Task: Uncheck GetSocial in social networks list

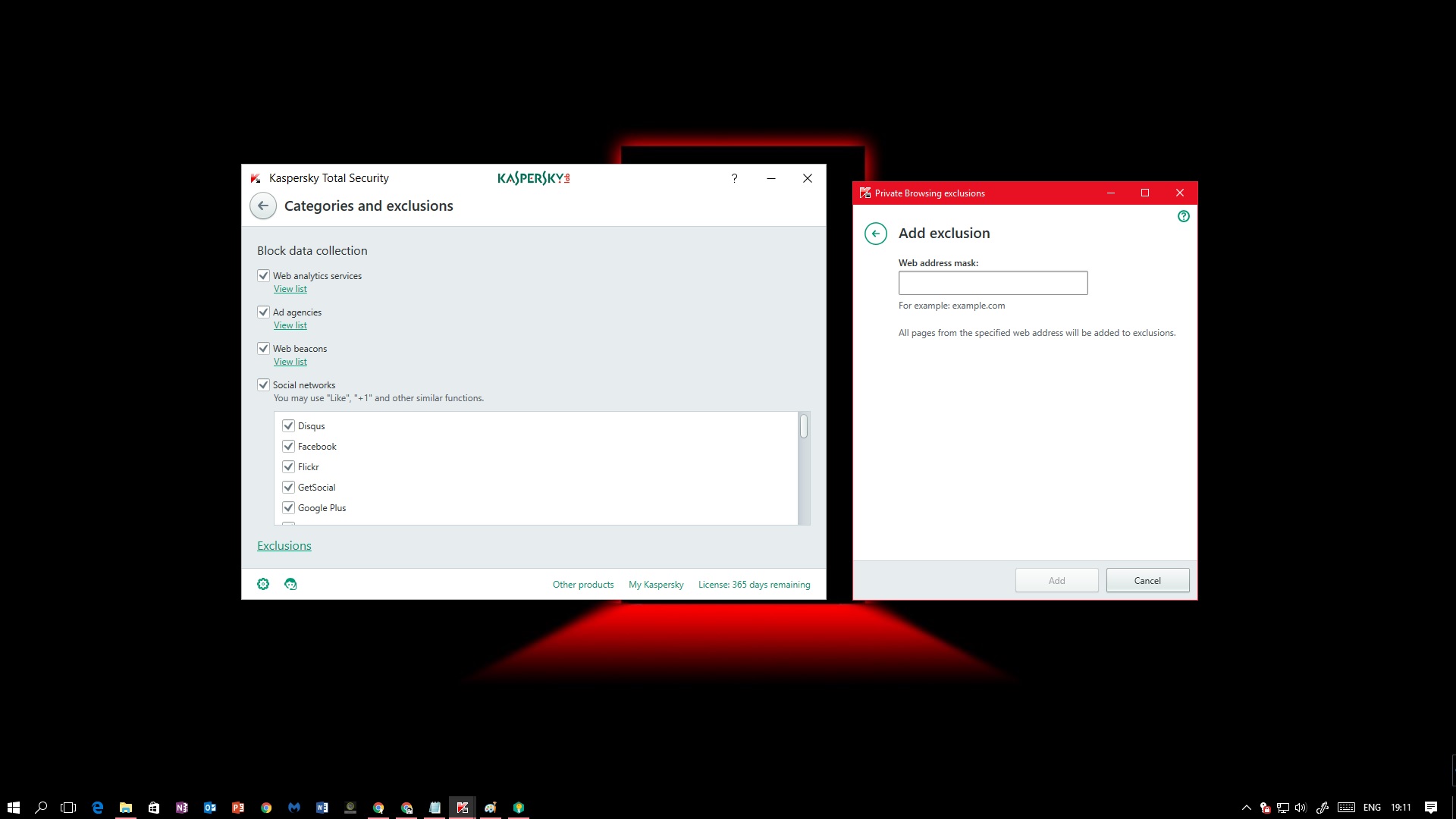Action: 288,487
